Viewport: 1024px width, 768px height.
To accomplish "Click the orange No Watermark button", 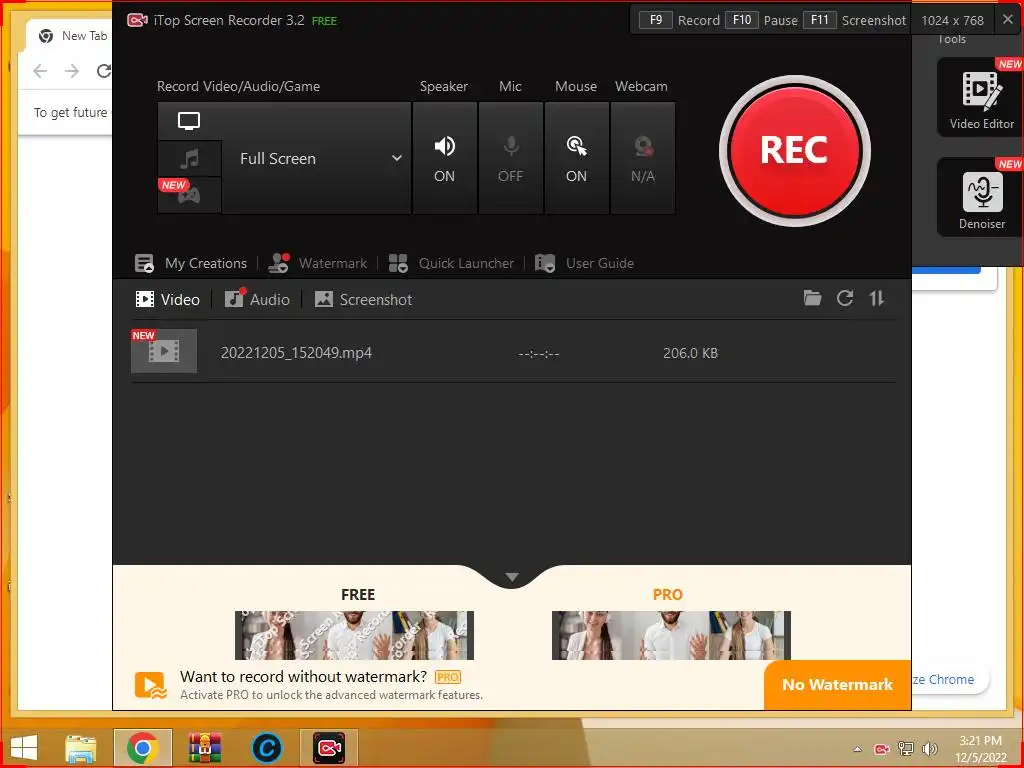I will pyautogui.click(x=837, y=684).
